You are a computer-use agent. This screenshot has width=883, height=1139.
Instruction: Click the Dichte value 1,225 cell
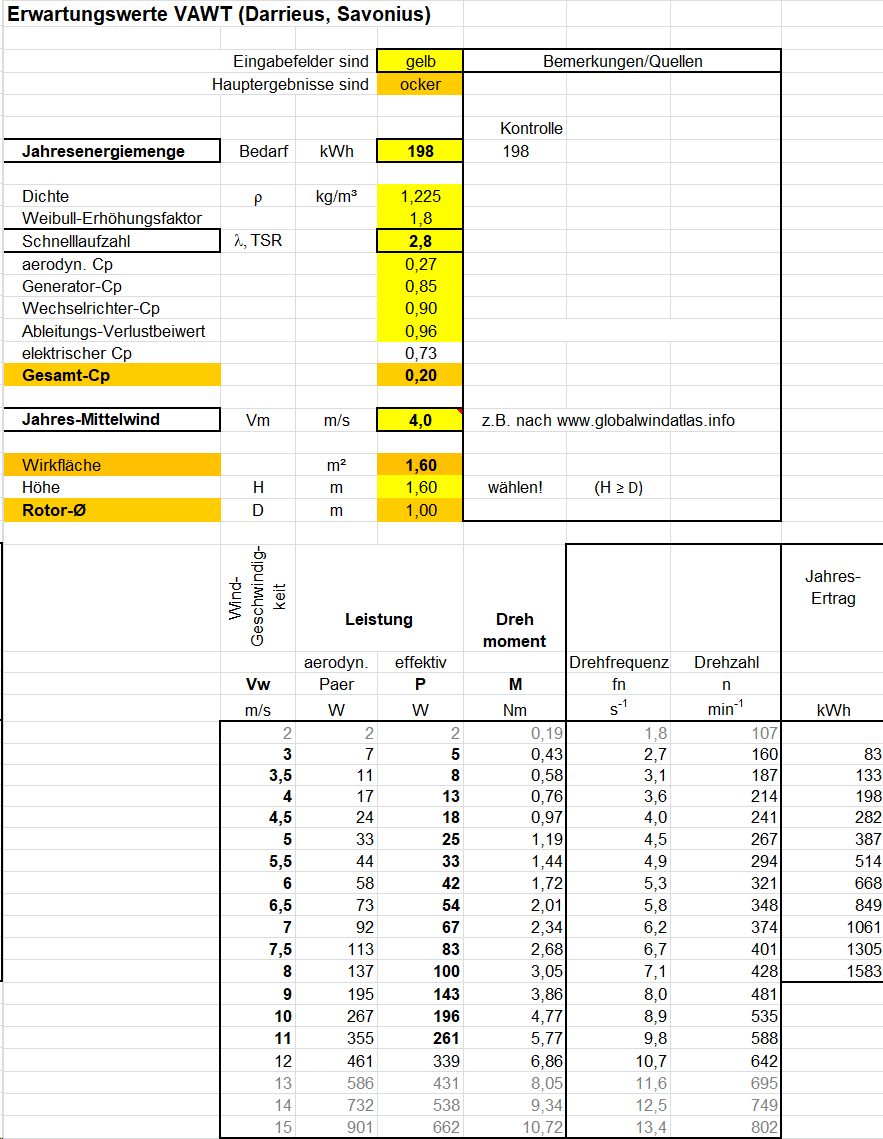coord(420,196)
